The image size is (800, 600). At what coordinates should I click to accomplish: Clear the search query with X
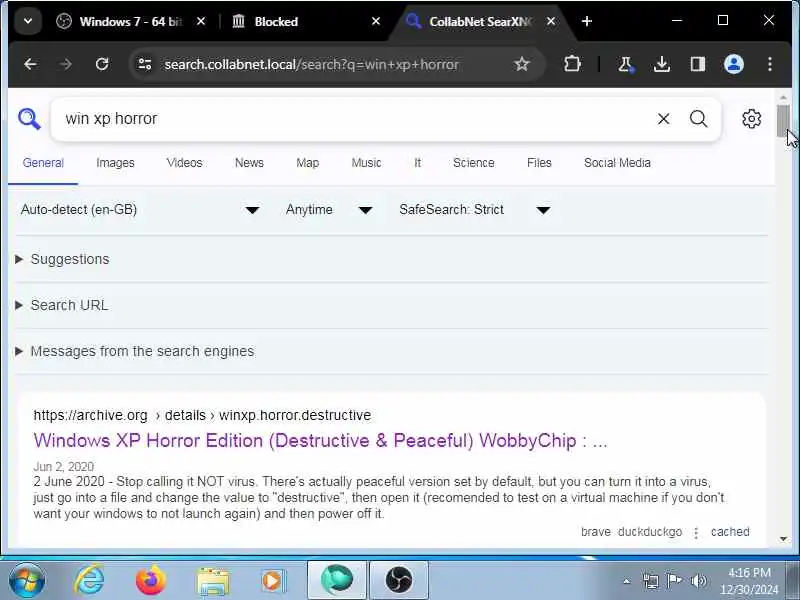[x=663, y=119]
